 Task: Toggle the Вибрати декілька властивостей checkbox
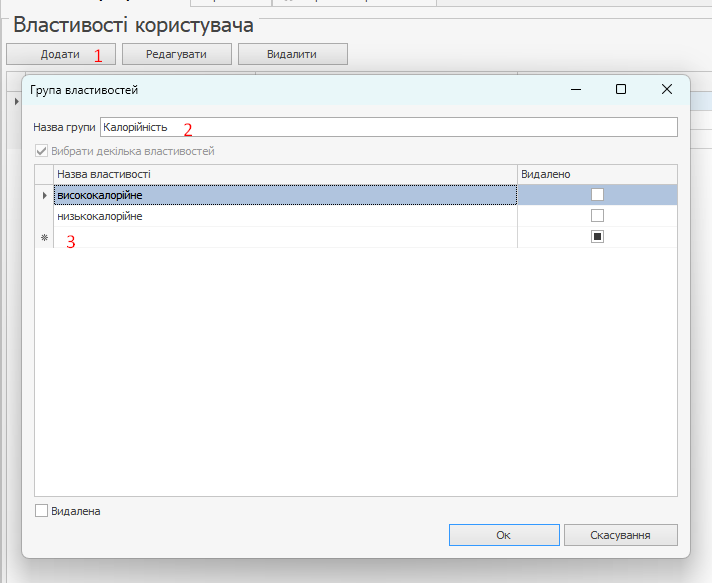42,151
